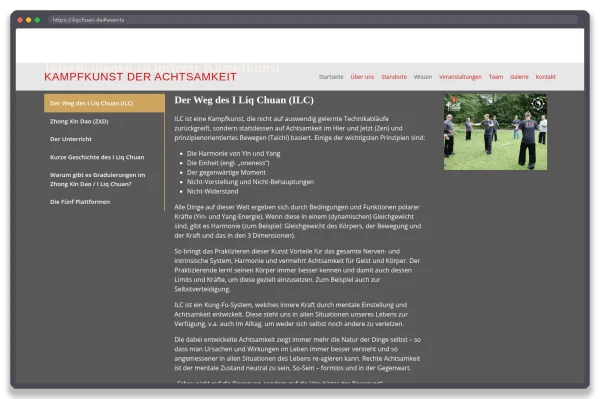This screenshot has width=600, height=399.
Task: Switch to Die Fünf Plattformen tab
Action: coord(104,202)
